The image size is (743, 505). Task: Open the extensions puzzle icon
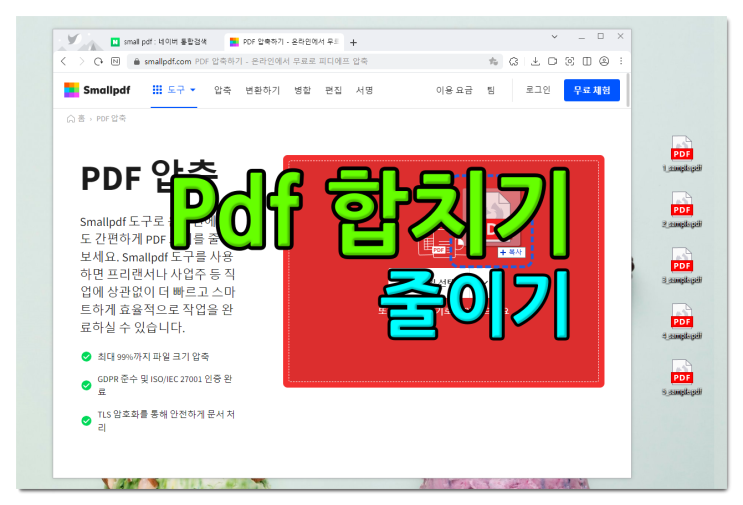514,61
